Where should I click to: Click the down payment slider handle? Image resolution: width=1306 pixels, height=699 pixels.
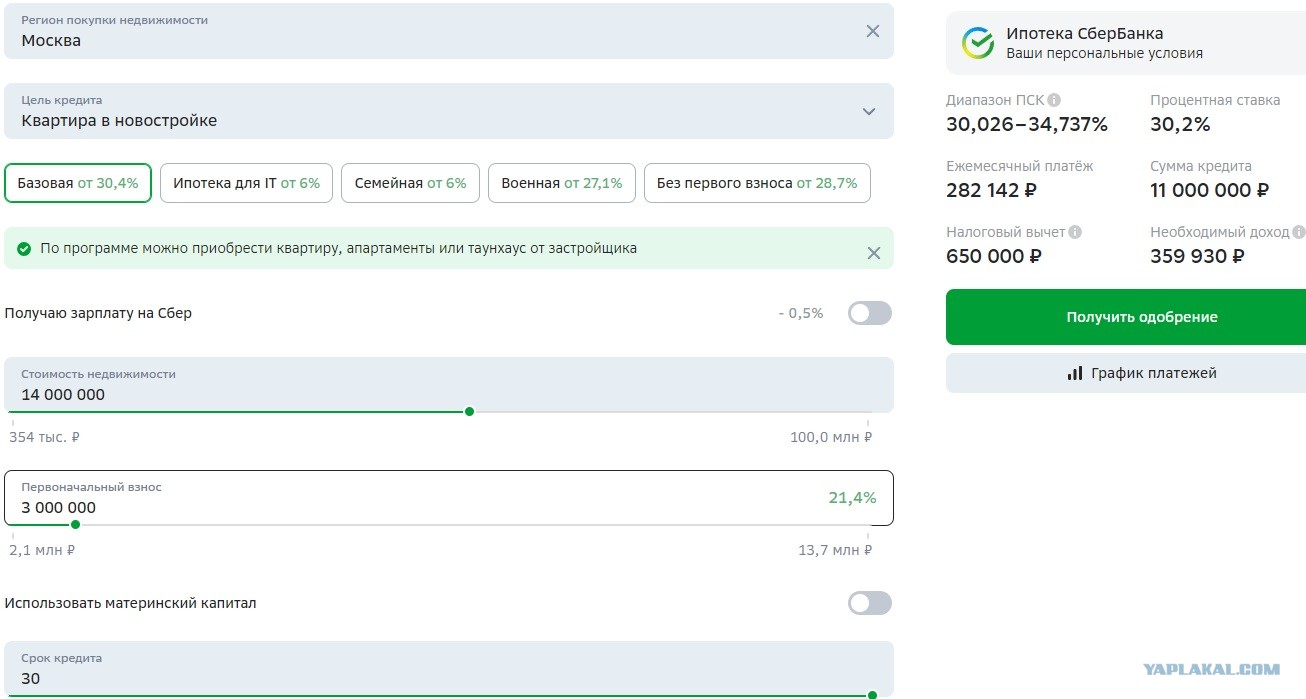pyautogui.click(x=75, y=524)
